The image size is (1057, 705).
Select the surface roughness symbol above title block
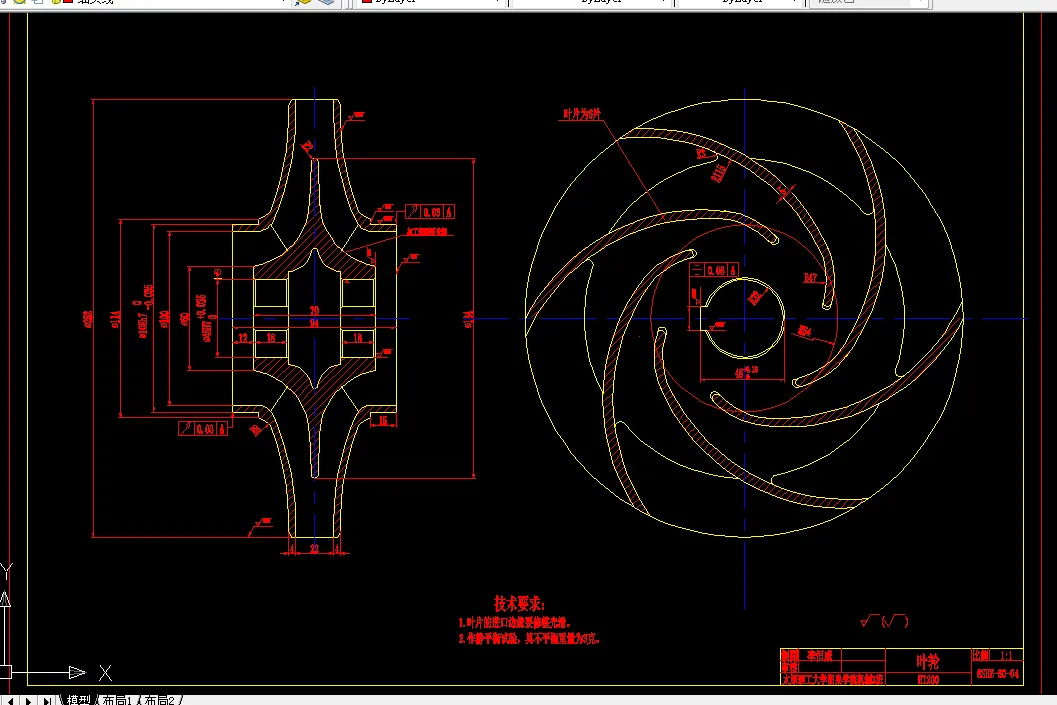point(884,621)
